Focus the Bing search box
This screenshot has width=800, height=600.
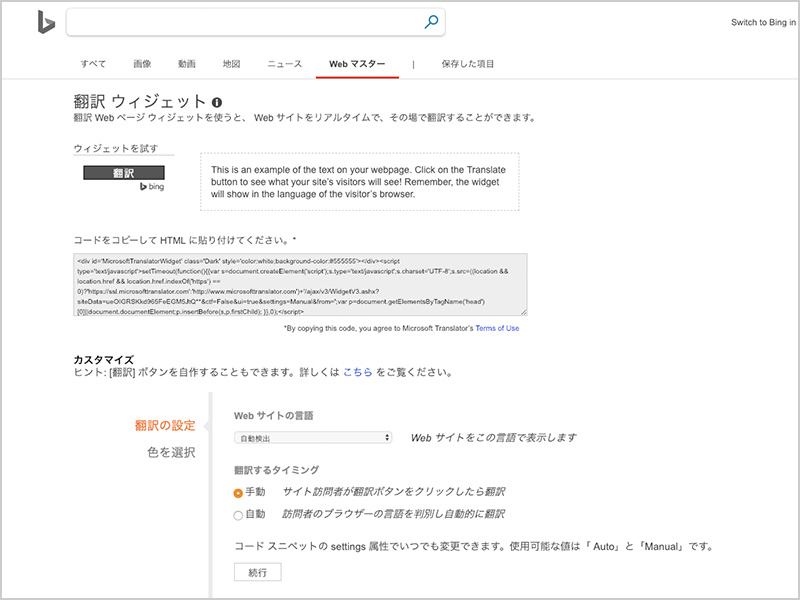[255, 22]
